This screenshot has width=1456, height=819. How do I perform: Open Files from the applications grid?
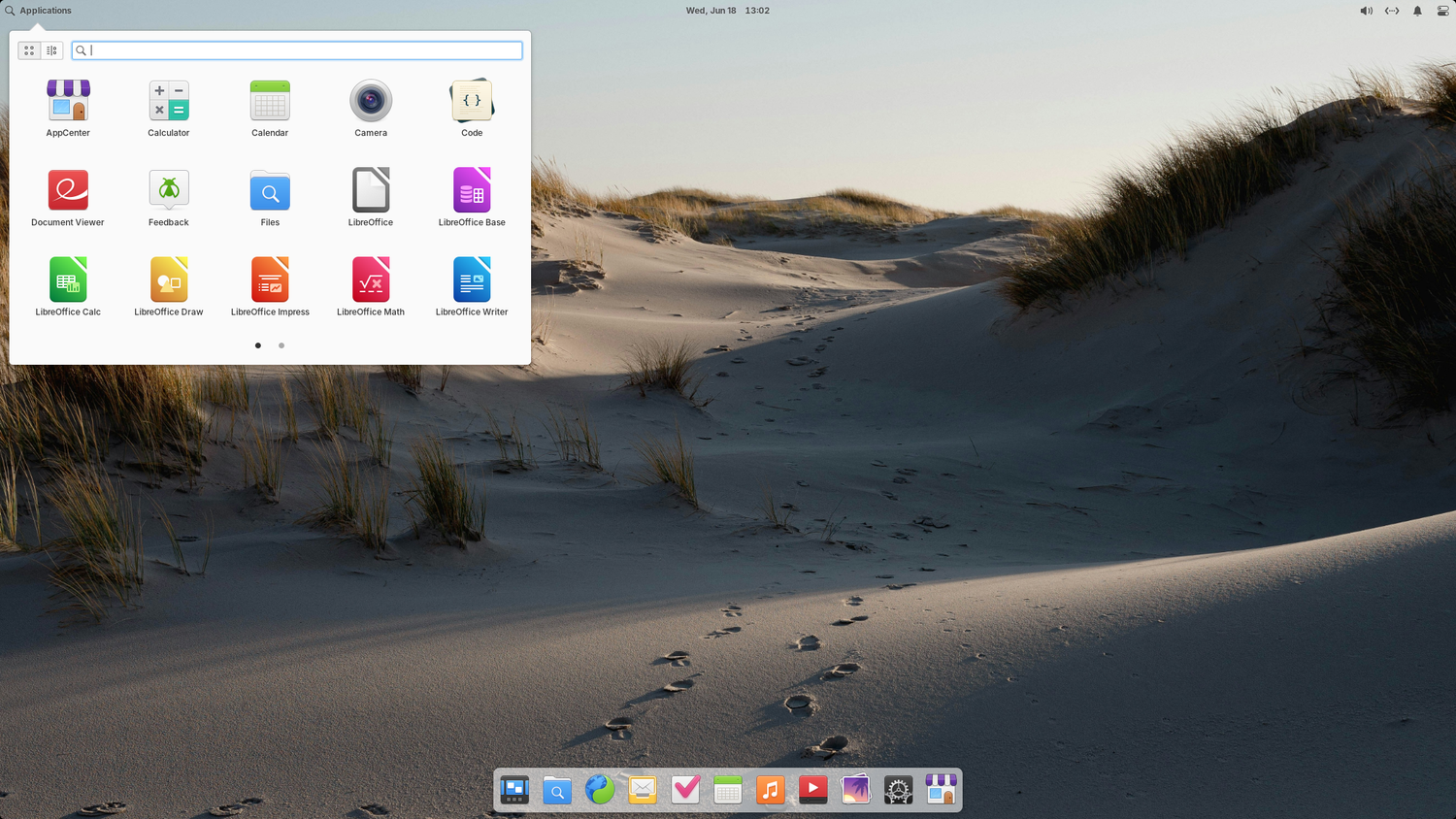[x=270, y=198]
